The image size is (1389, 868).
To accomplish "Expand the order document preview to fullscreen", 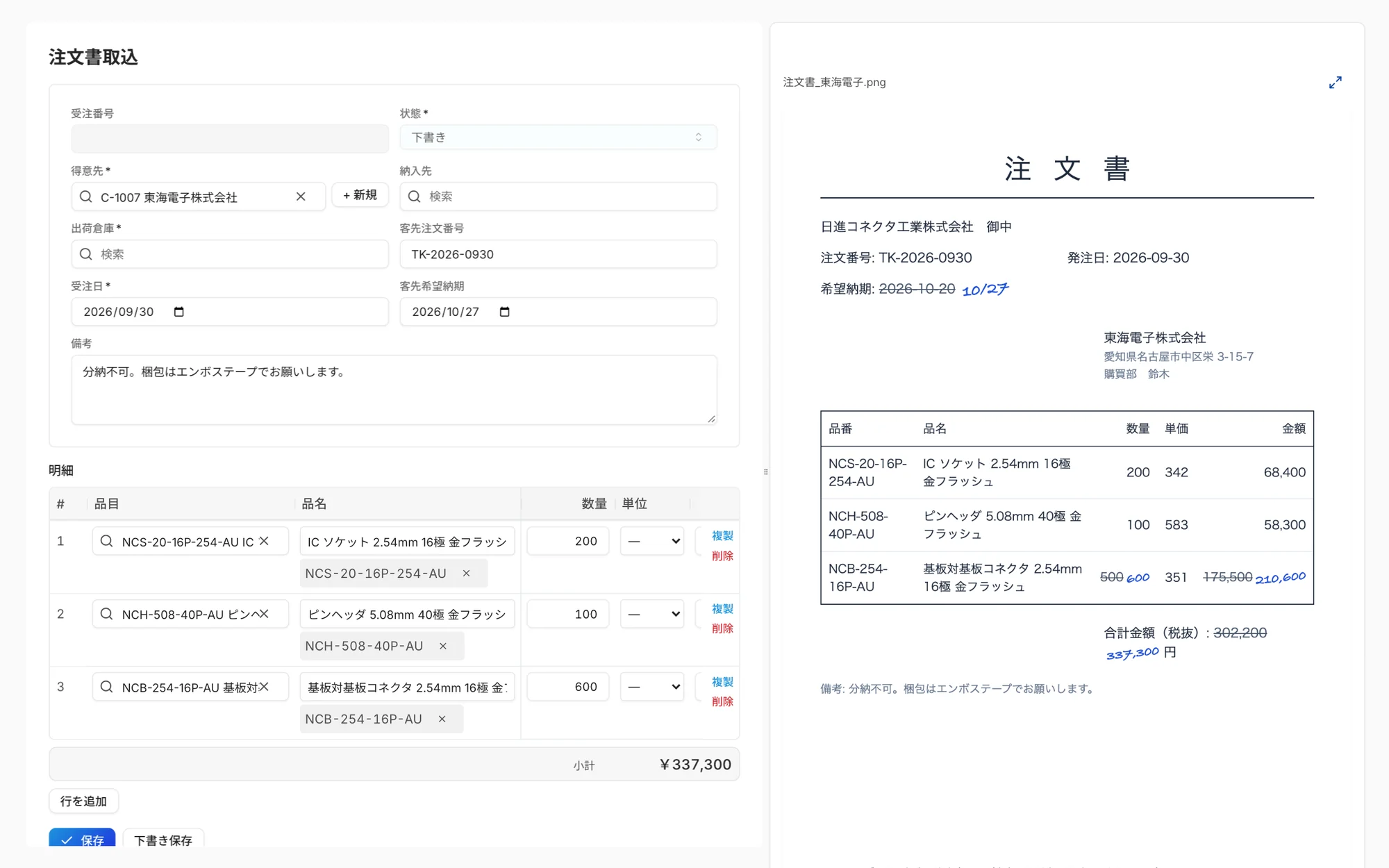I will coord(1335,83).
